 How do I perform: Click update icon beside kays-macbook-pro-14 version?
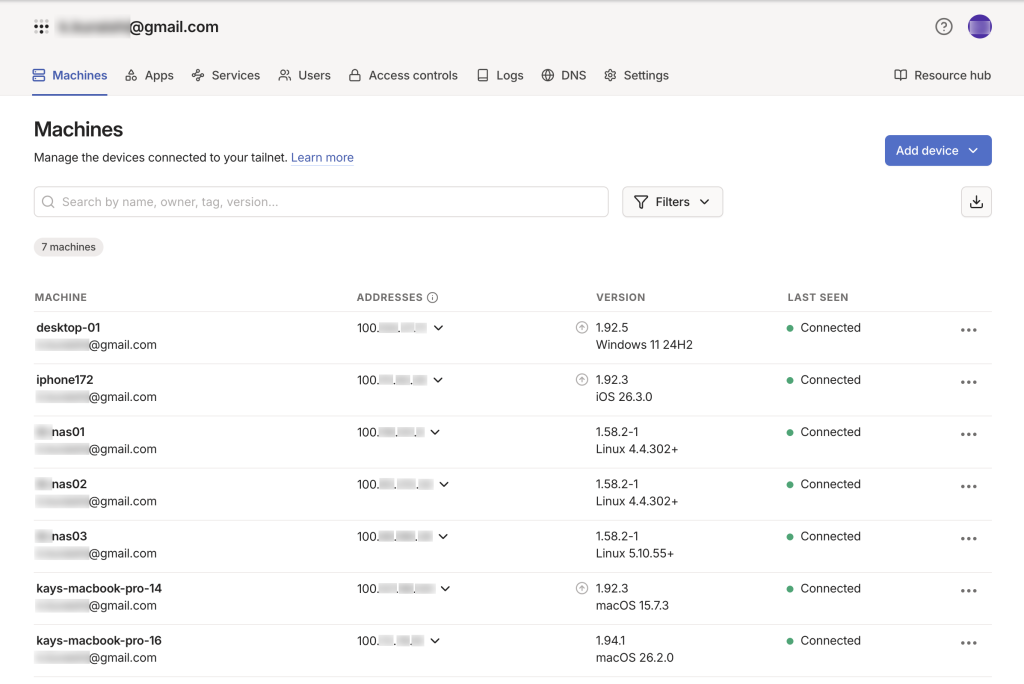coord(582,589)
